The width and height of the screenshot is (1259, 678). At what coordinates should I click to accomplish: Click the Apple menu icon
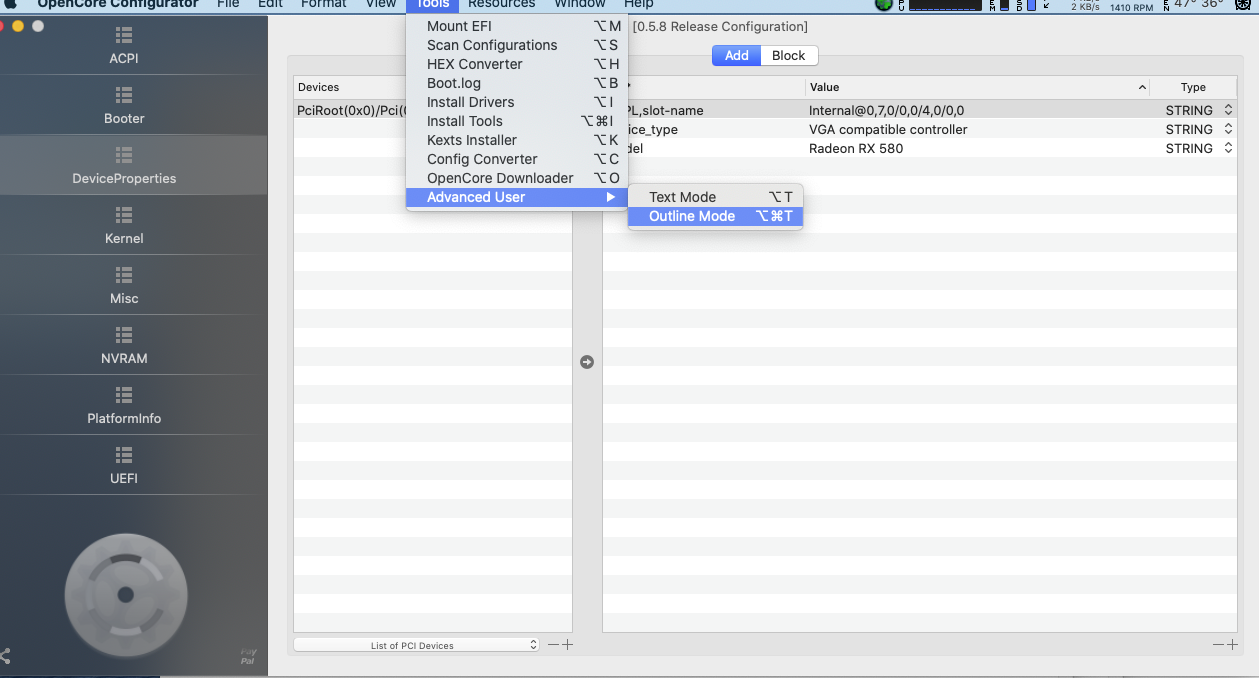(x=12, y=4)
